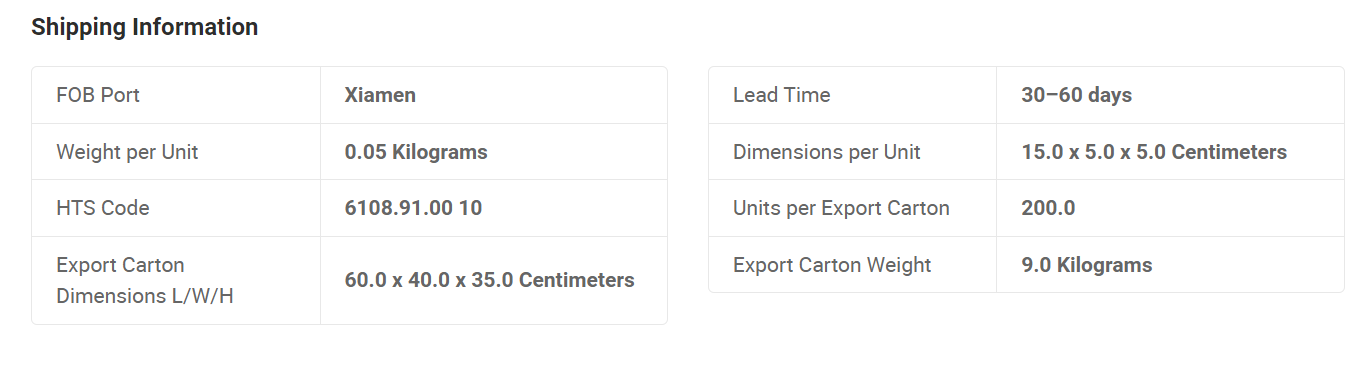Viewport: 1372px width, 372px height.
Task: Click the 200.0 units value
Action: [x=1048, y=208]
